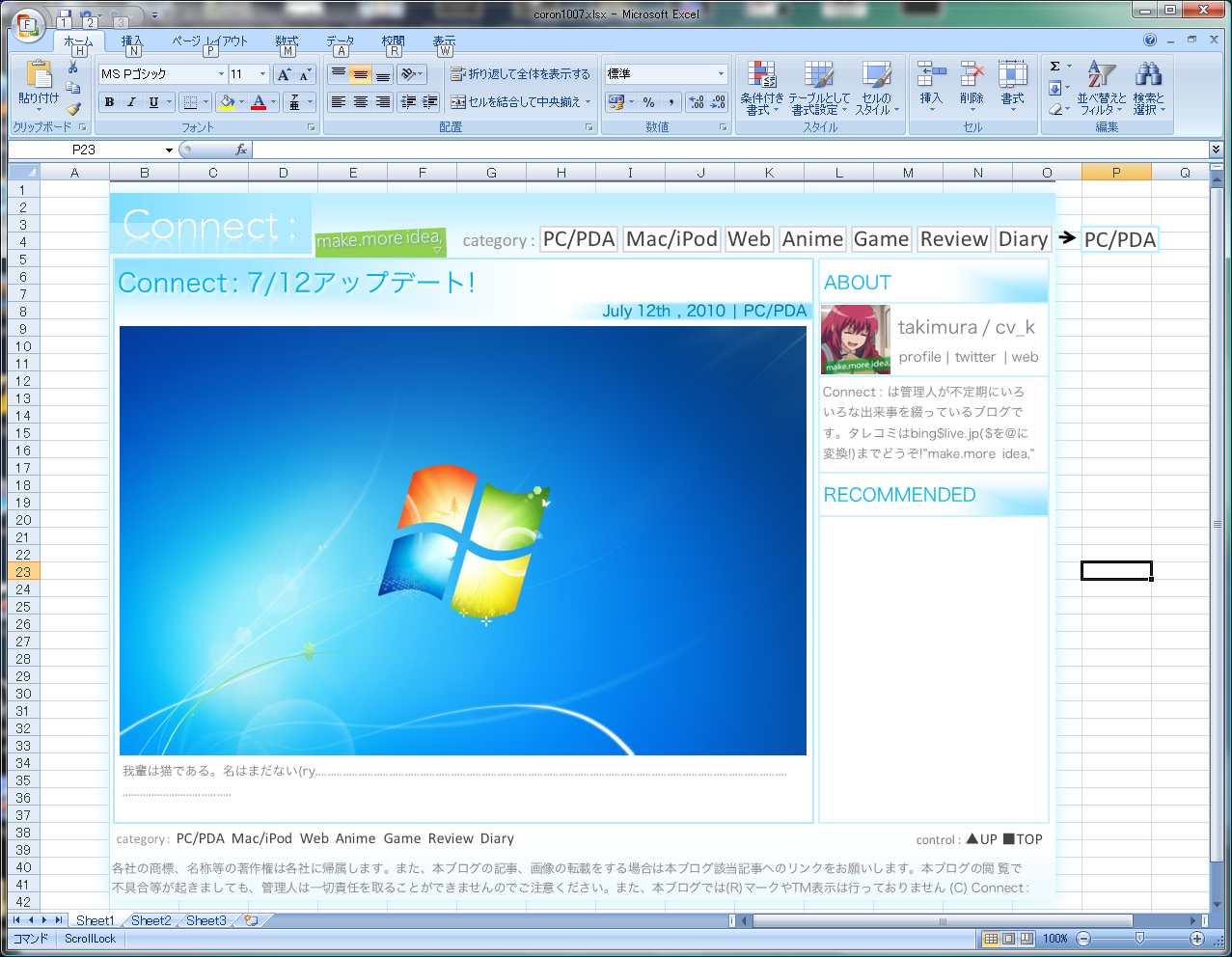Click the insert function fx icon
Screen dimensions: 1232x957
click(241, 150)
